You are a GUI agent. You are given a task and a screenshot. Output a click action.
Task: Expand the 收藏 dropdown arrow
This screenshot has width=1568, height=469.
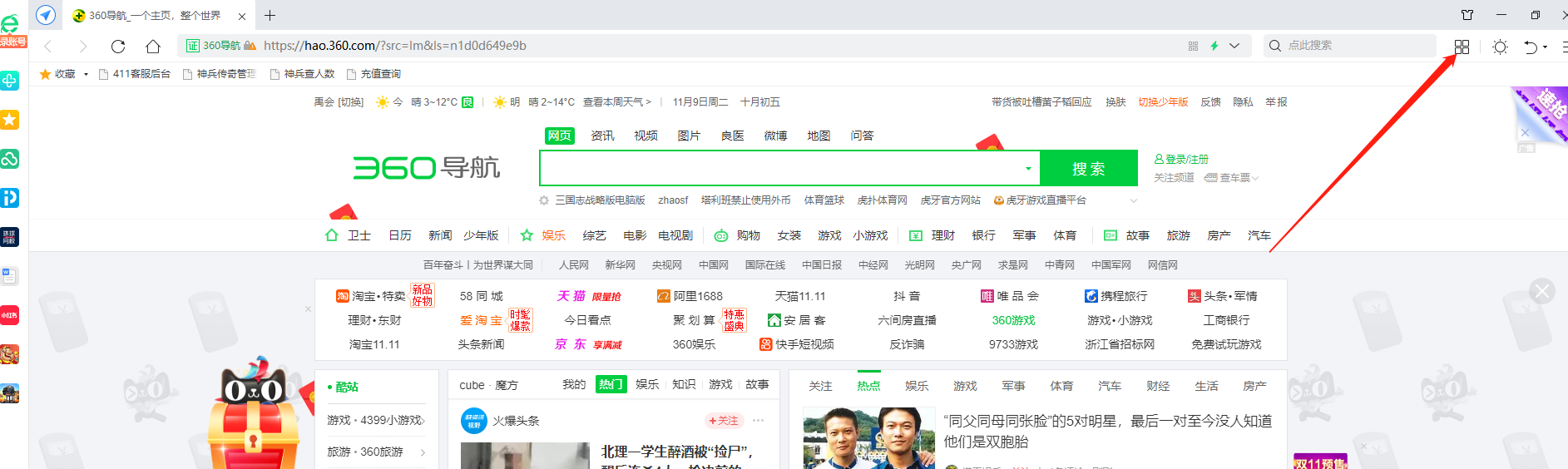coord(86,75)
